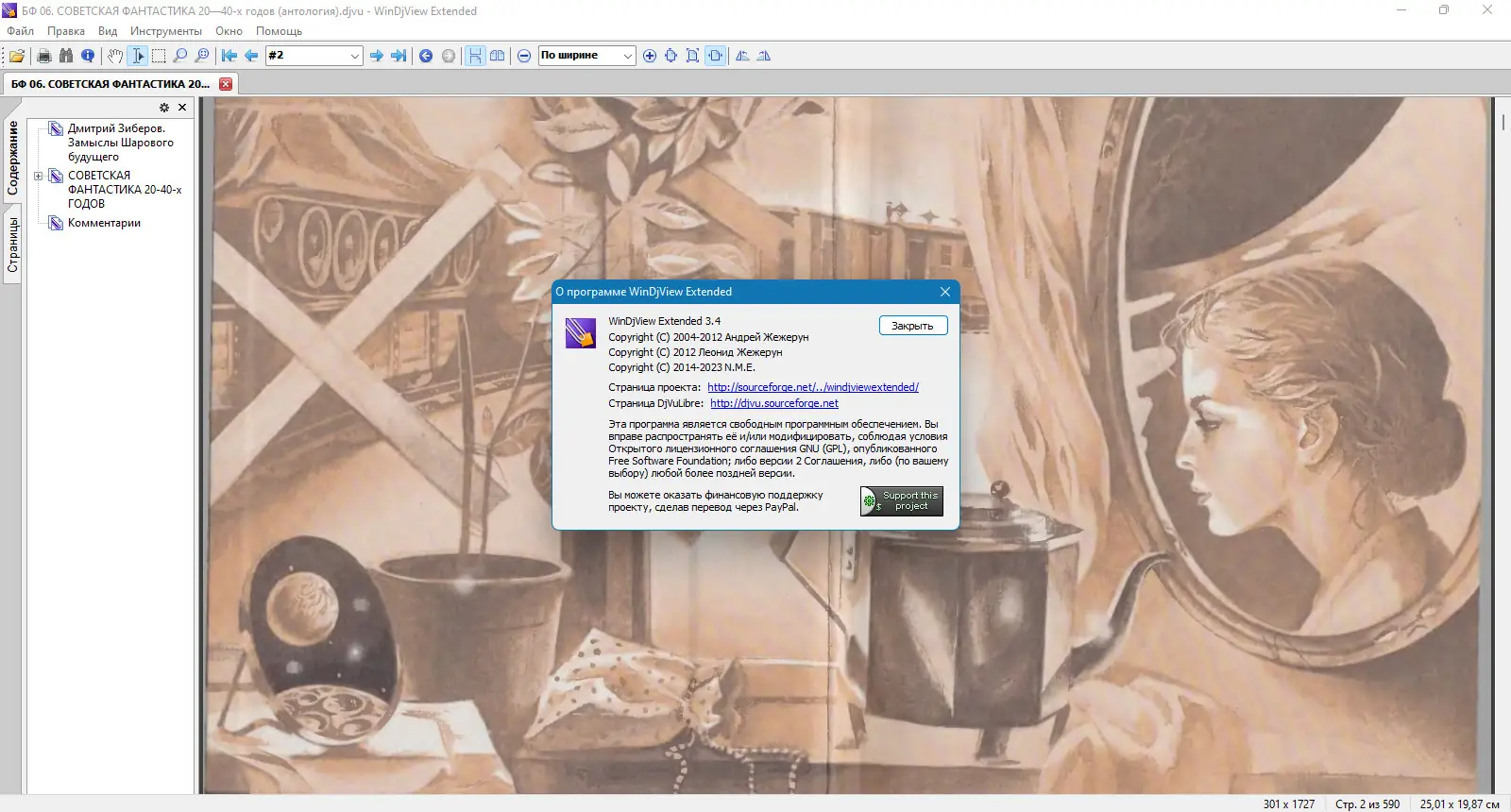The width and height of the screenshot is (1511, 812).
Task: Open the djvu.sourceforge.net link
Action: point(774,403)
